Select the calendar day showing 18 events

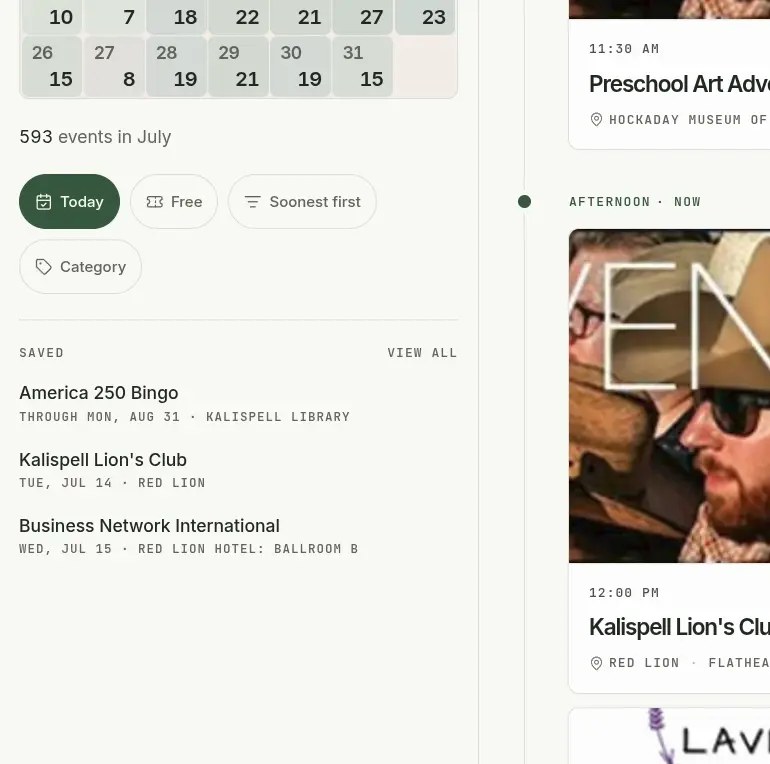click(176, 17)
